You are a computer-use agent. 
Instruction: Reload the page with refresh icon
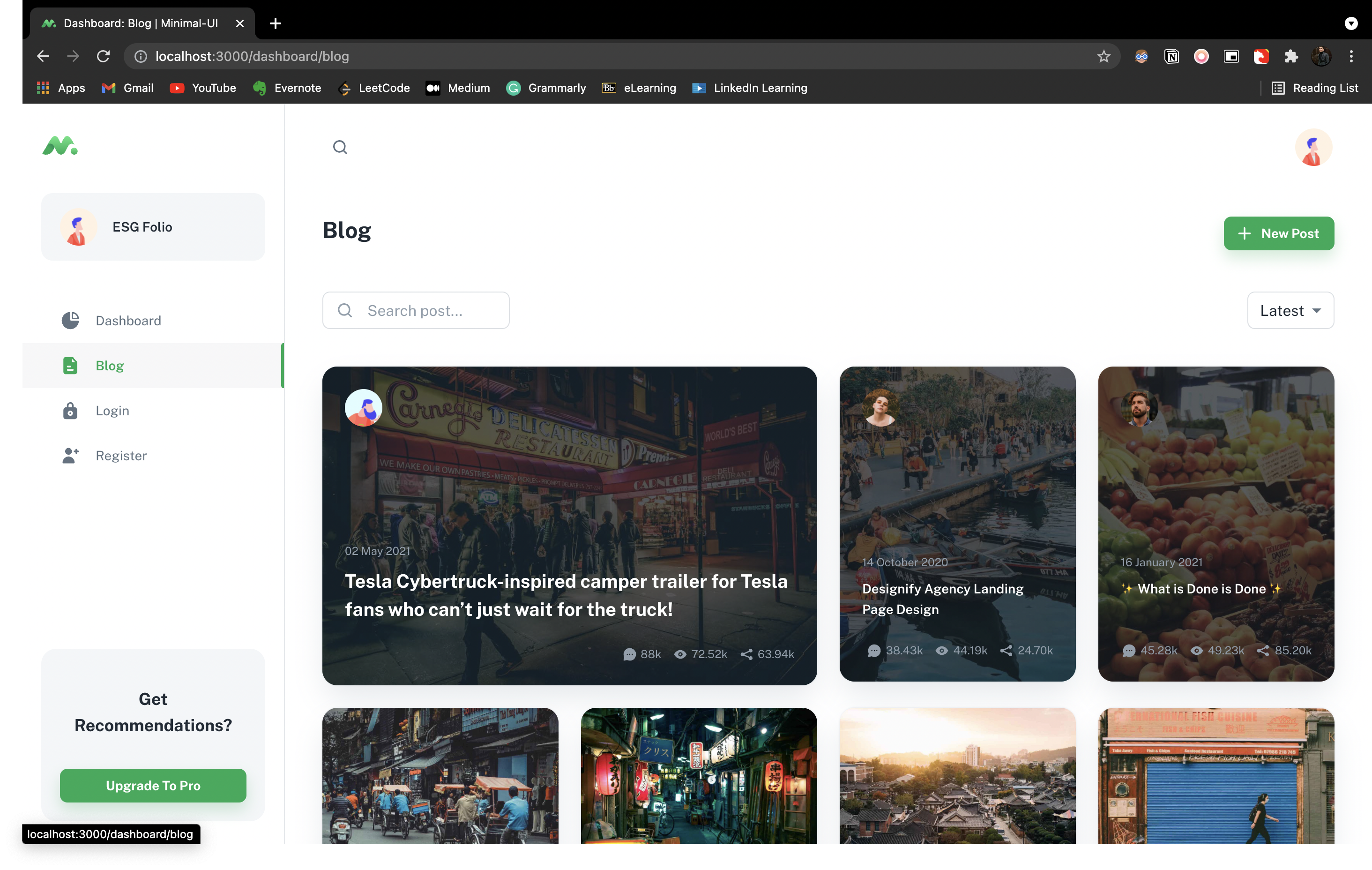tap(103, 56)
